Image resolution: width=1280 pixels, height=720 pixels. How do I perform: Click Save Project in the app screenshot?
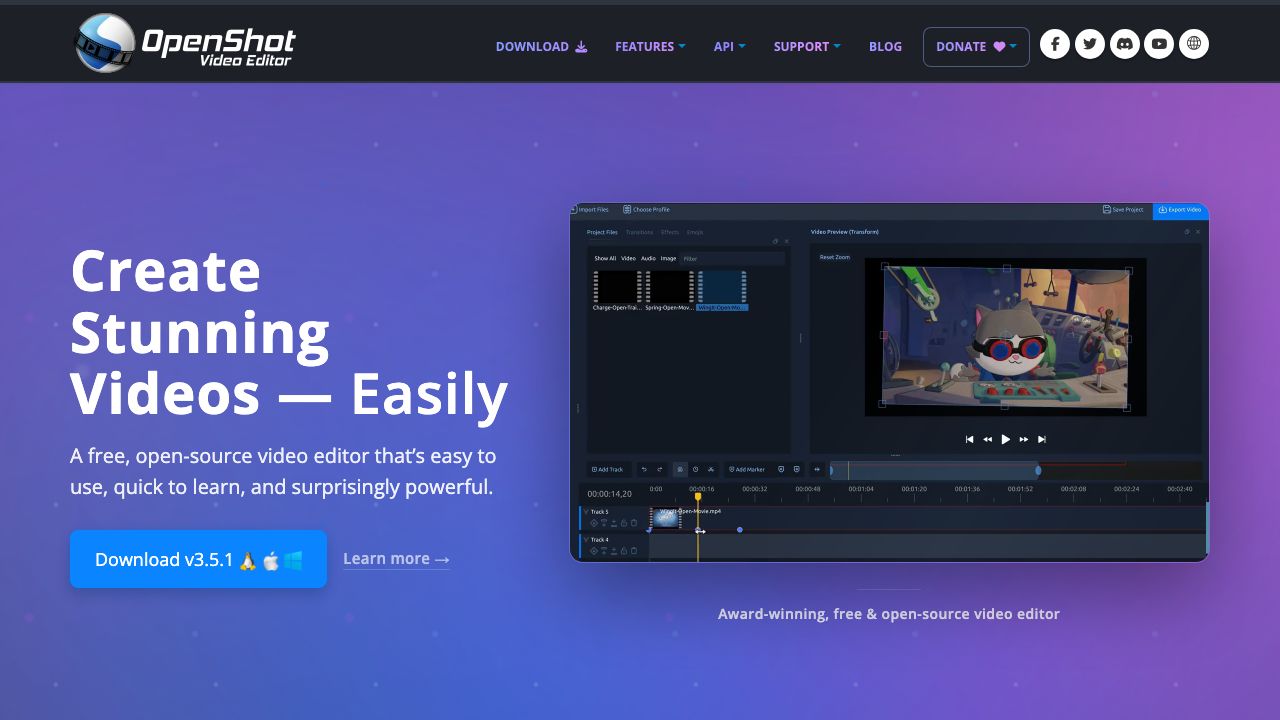pos(1123,210)
